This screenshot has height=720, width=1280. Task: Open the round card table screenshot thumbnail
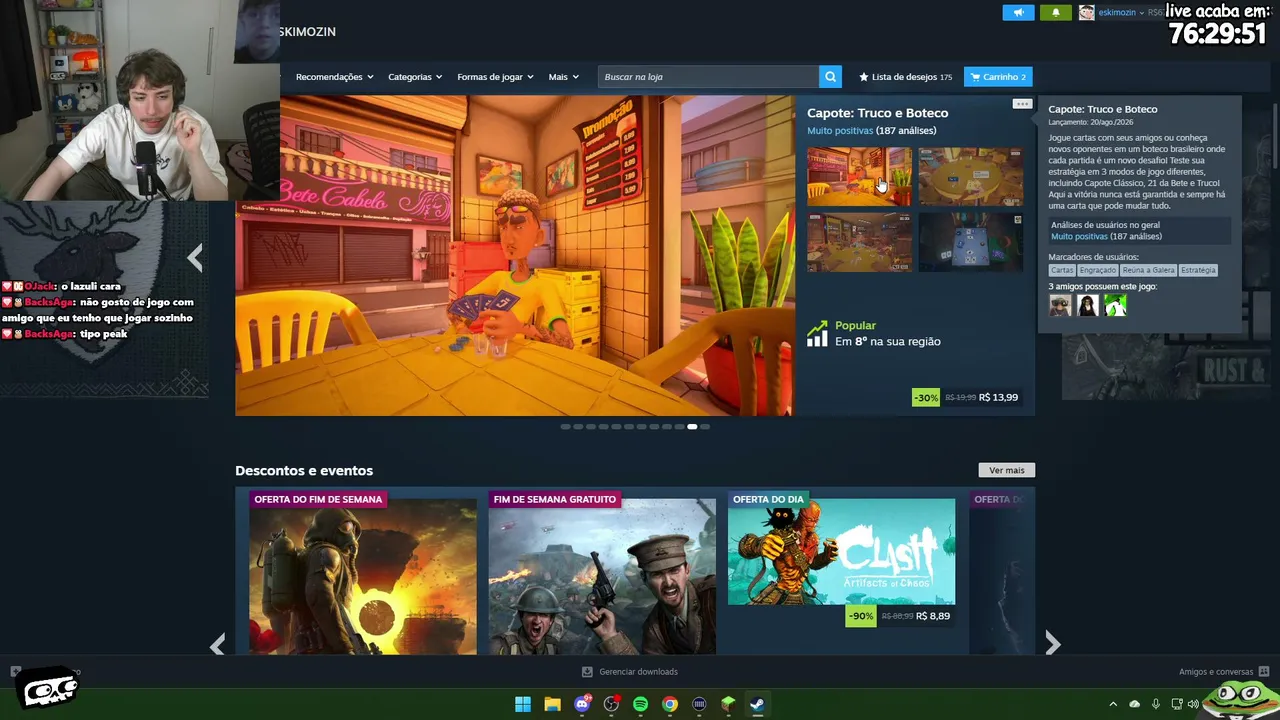point(971,176)
